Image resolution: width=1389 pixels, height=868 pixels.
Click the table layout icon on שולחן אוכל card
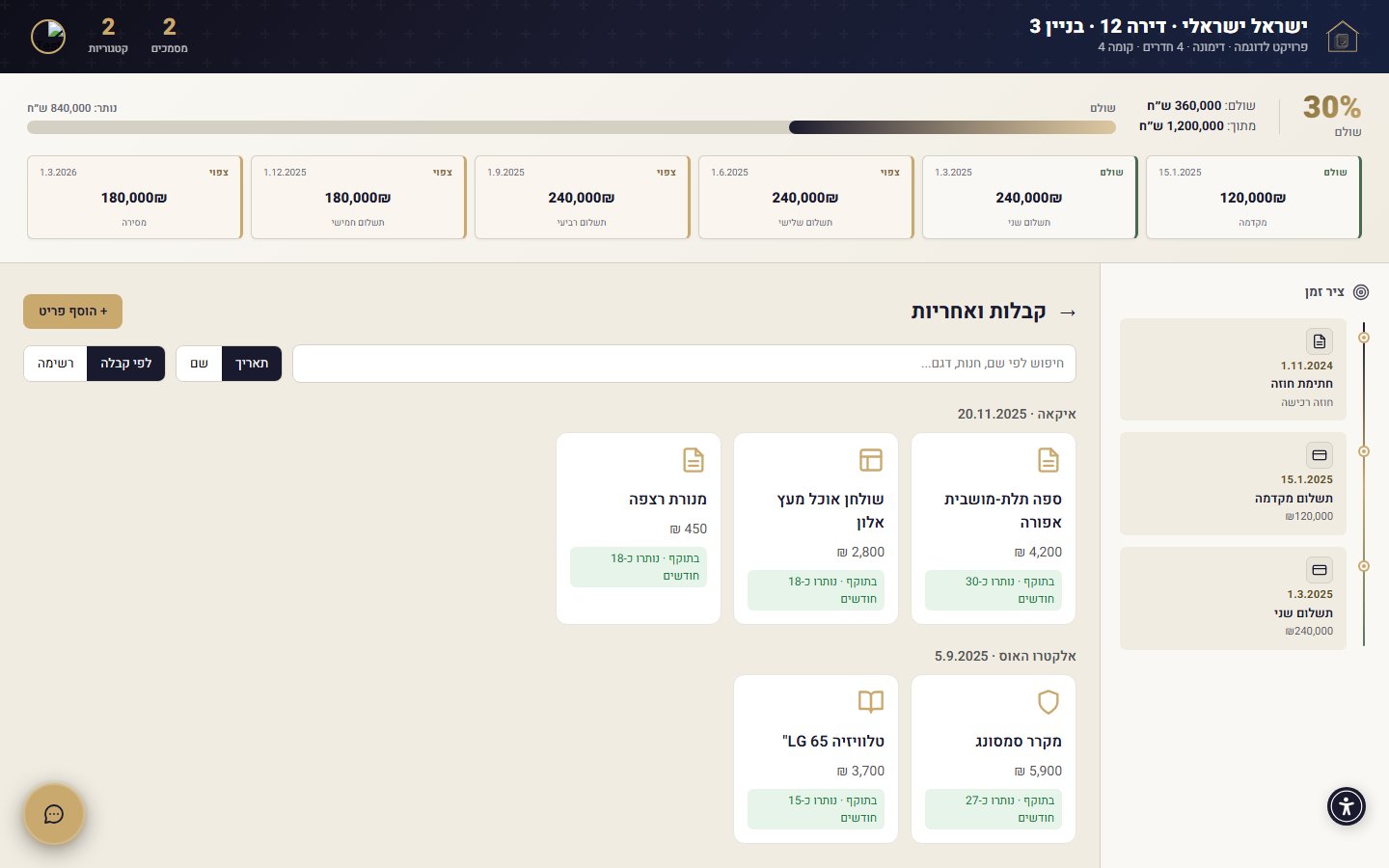[x=871, y=460]
